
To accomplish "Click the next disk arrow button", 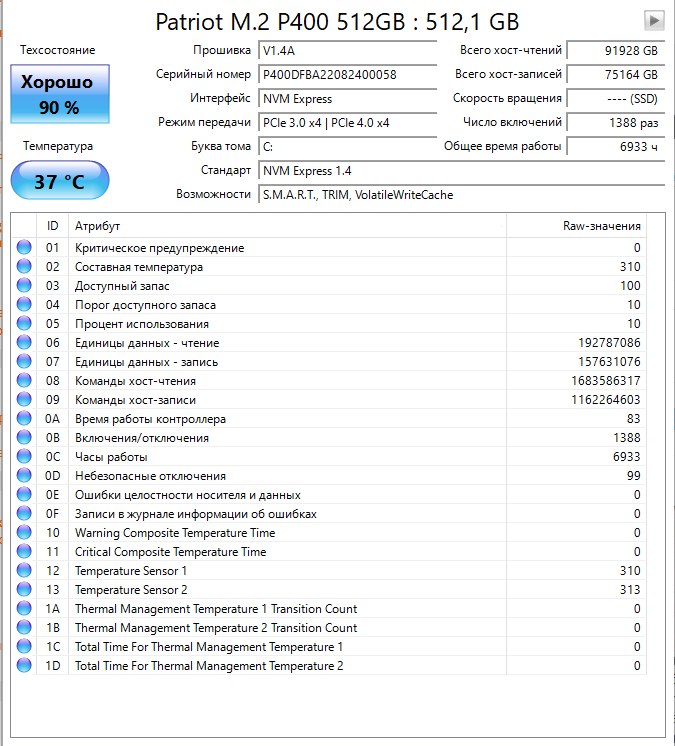I will (654, 20).
